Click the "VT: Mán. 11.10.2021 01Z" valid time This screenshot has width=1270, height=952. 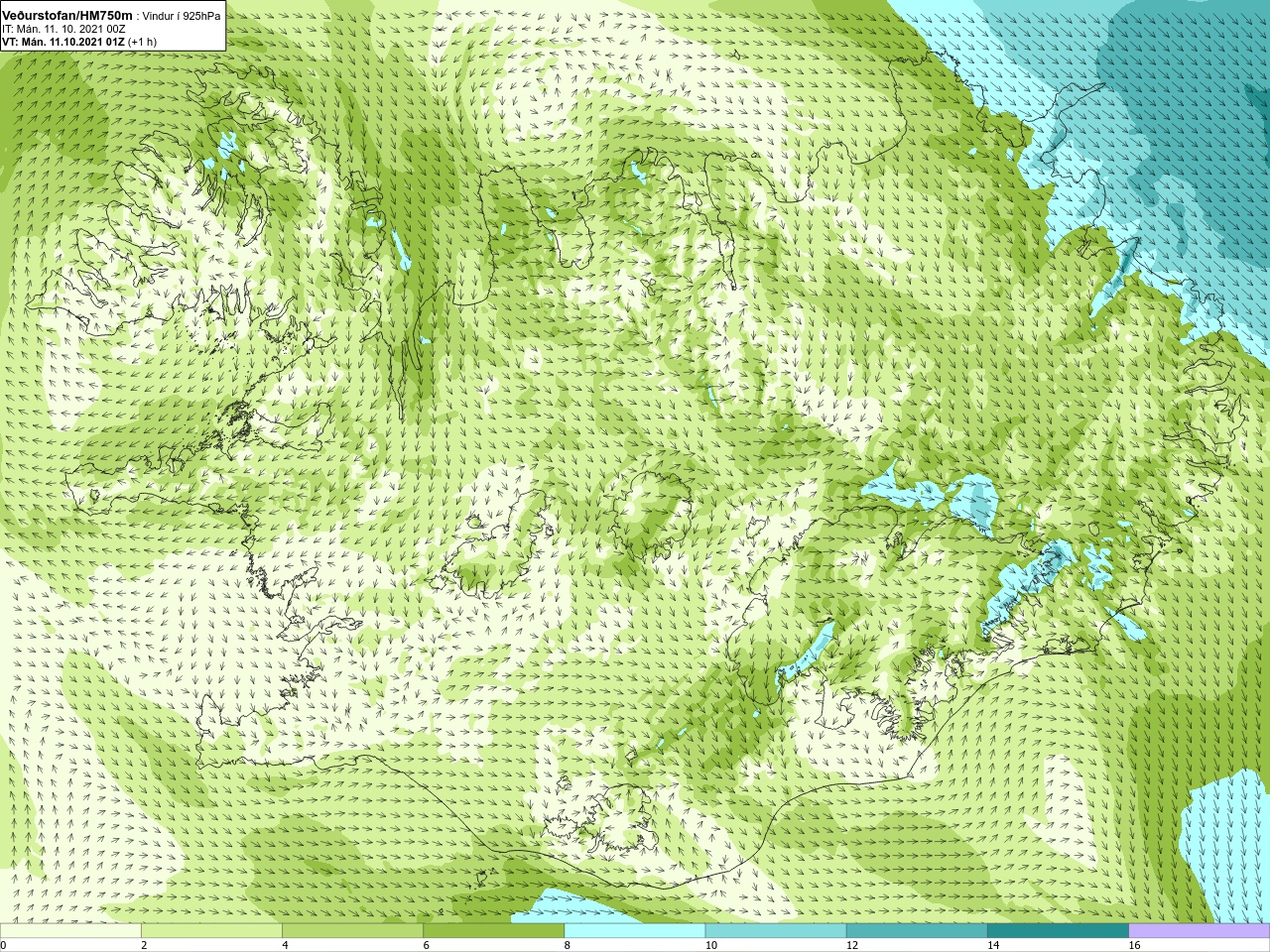pyautogui.click(x=63, y=42)
